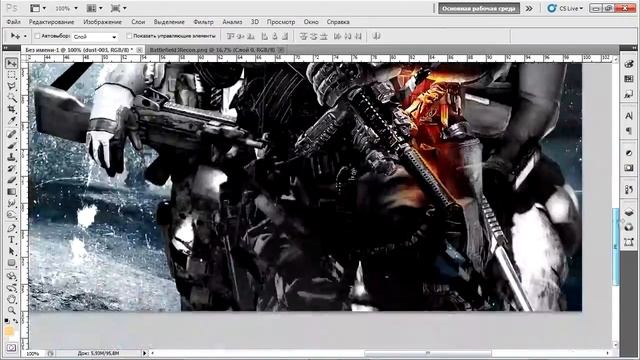Select the Quick Selection tool
This screenshot has height=360, width=640.
(11, 98)
